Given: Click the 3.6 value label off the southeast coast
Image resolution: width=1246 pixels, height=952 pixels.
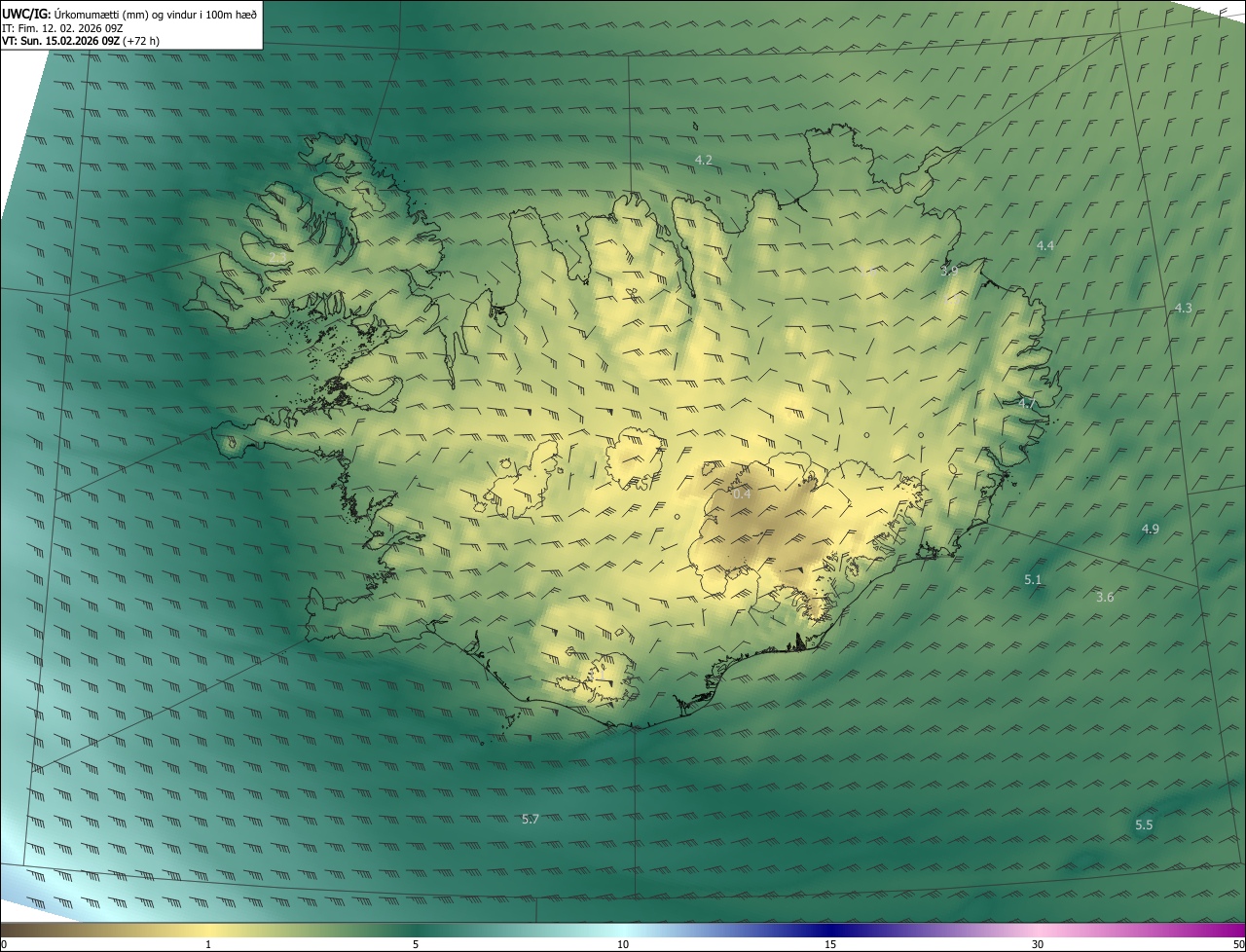Looking at the screenshot, I should click(x=1105, y=597).
